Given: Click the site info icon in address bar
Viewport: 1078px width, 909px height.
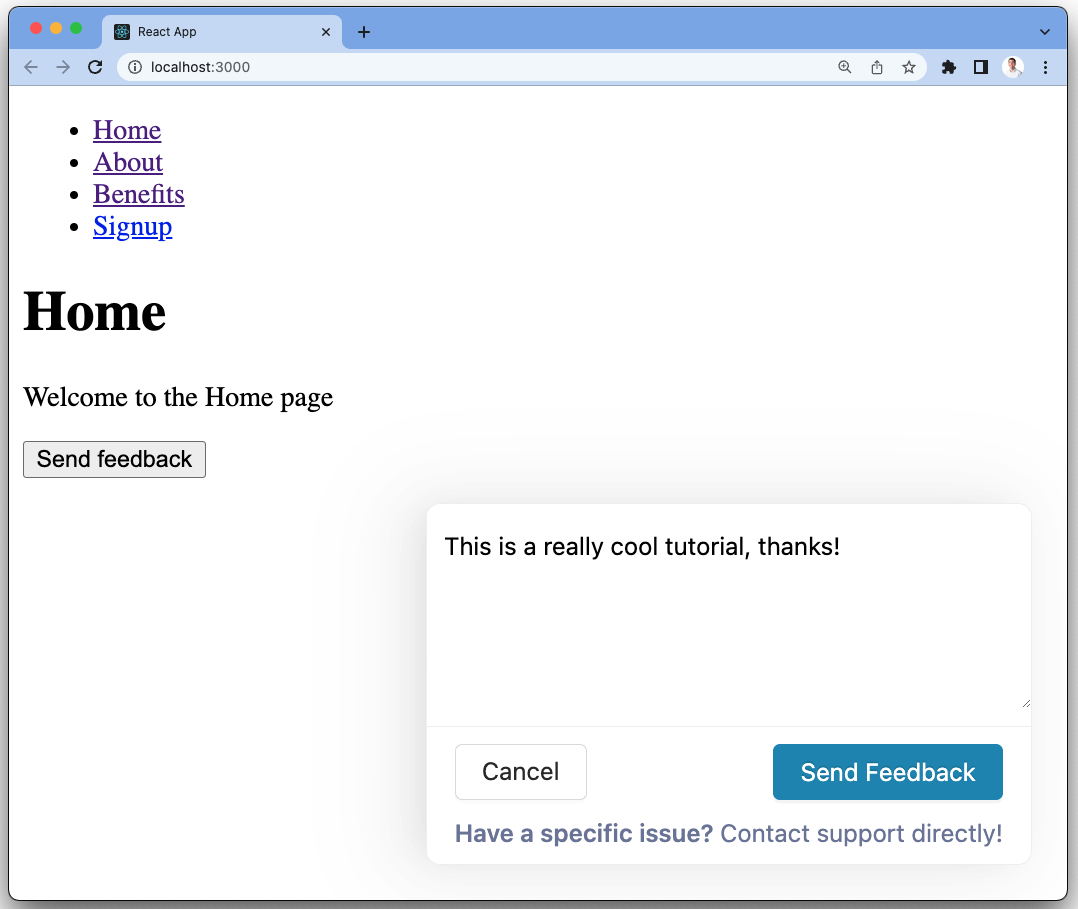Looking at the screenshot, I should [136, 67].
